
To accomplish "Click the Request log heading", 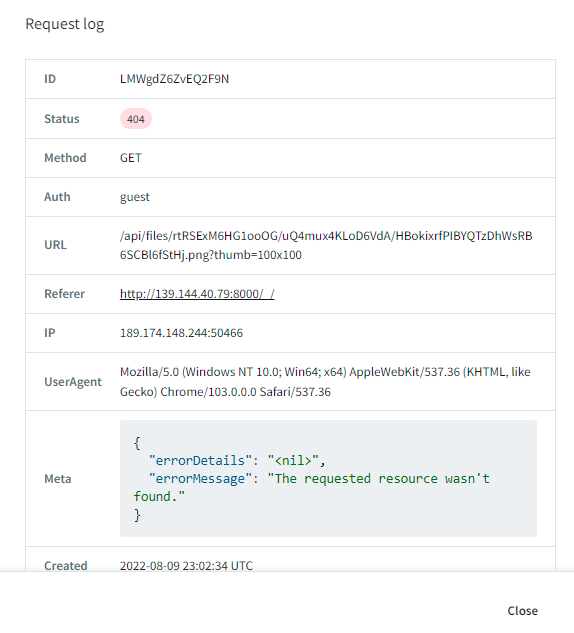I will pos(65,24).
